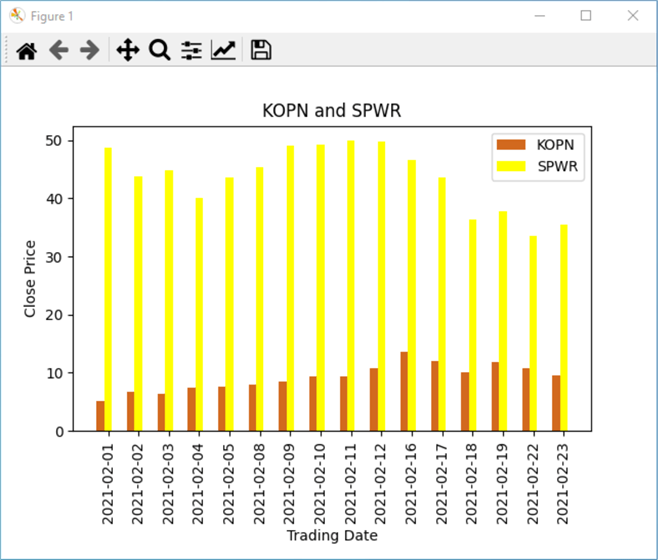Reset the plot to original view
This screenshot has height=560, width=658.
pyautogui.click(x=26, y=50)
